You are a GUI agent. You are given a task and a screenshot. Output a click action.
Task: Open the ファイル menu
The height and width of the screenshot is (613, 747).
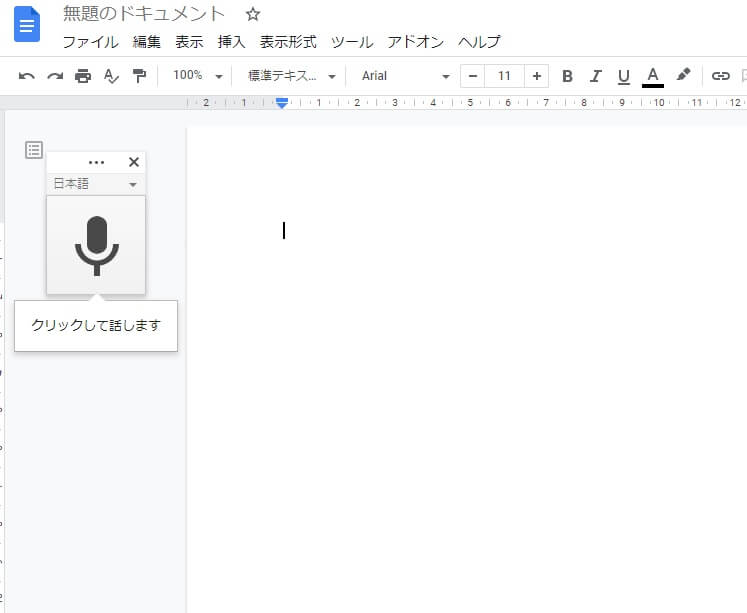[x=90, y=42]
